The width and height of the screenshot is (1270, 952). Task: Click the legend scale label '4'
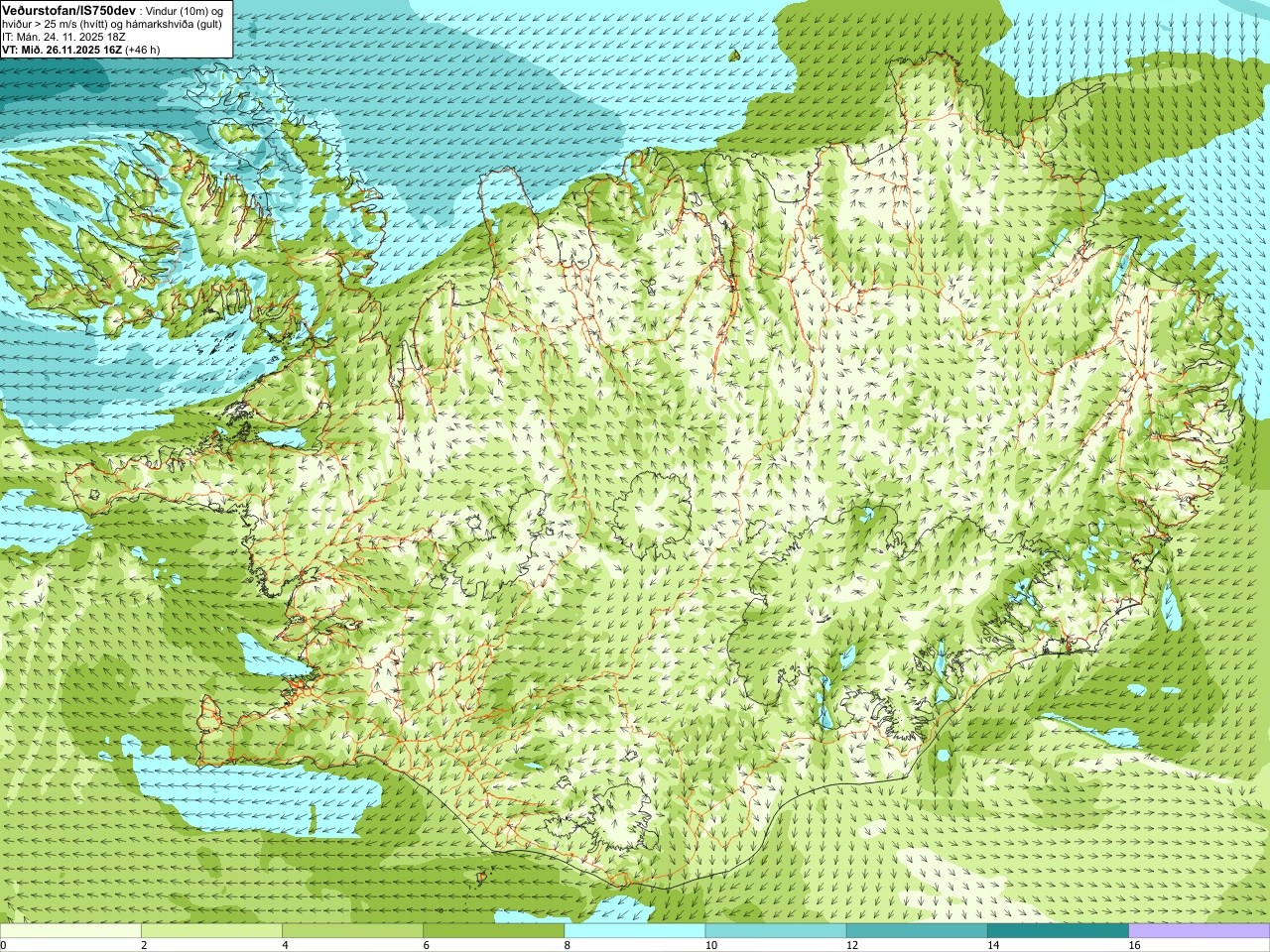coord(285,945)
